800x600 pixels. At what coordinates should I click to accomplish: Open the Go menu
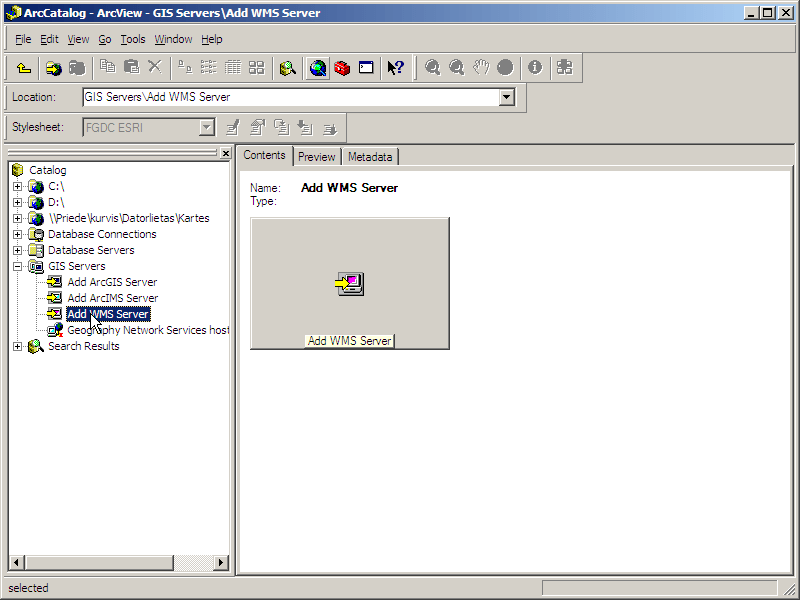[105, 39]
